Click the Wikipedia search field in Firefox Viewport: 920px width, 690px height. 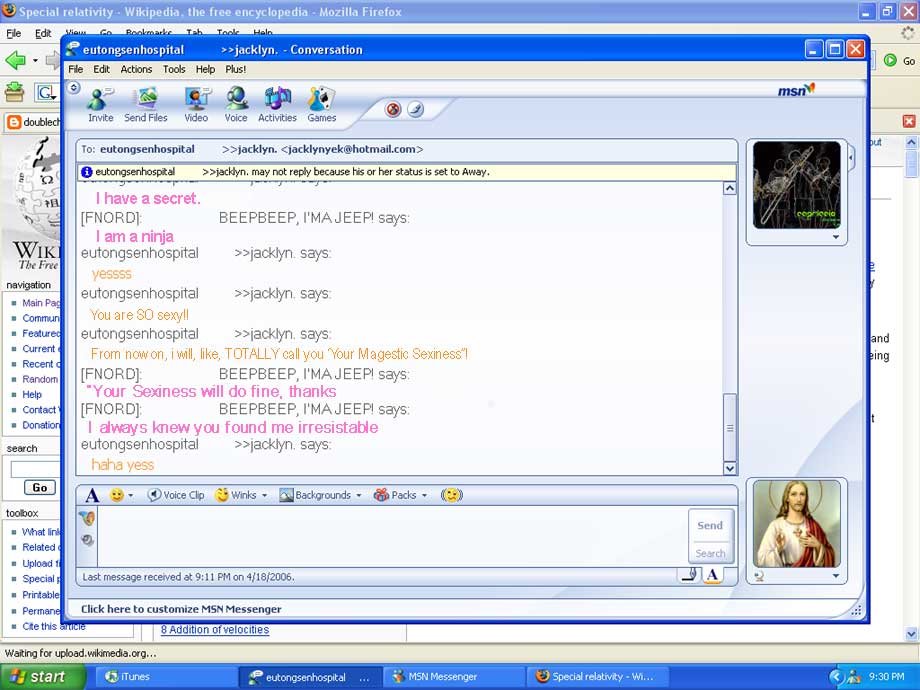tap(35, 469)
